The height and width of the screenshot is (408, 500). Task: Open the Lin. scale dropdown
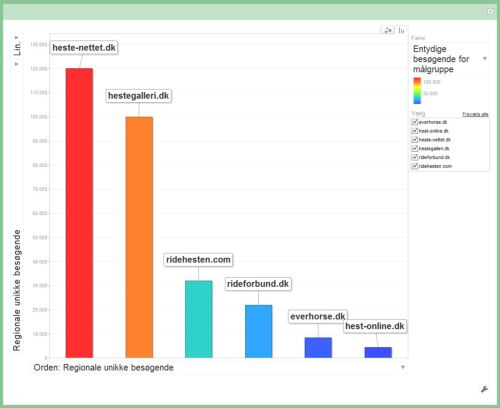click(17, 48)
